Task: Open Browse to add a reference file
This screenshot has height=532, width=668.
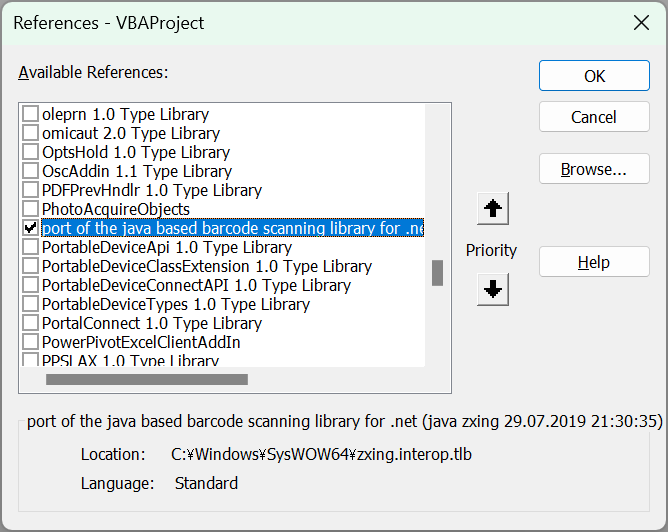Action: (x=594, y=169)
